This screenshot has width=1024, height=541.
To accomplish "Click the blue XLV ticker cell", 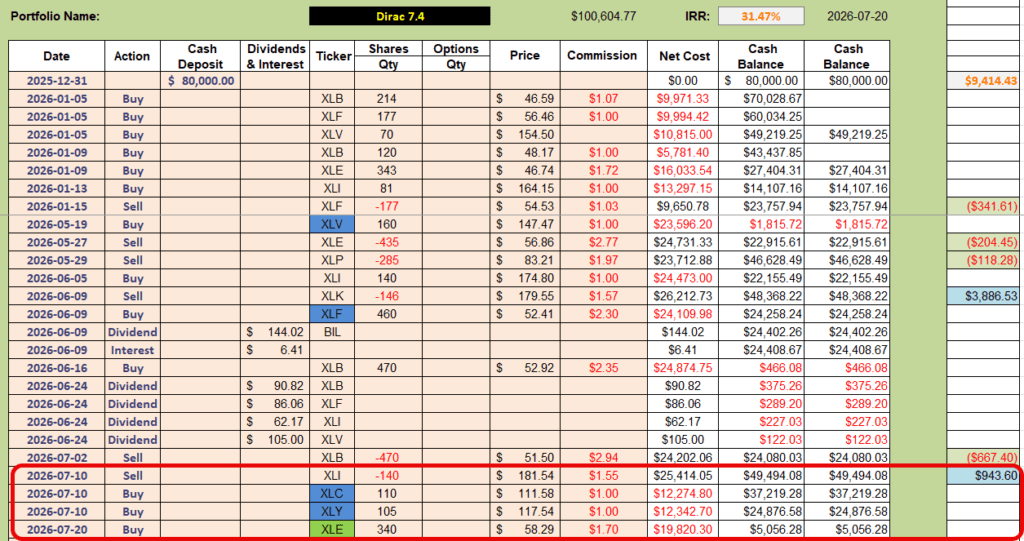I will click(332, 224).
